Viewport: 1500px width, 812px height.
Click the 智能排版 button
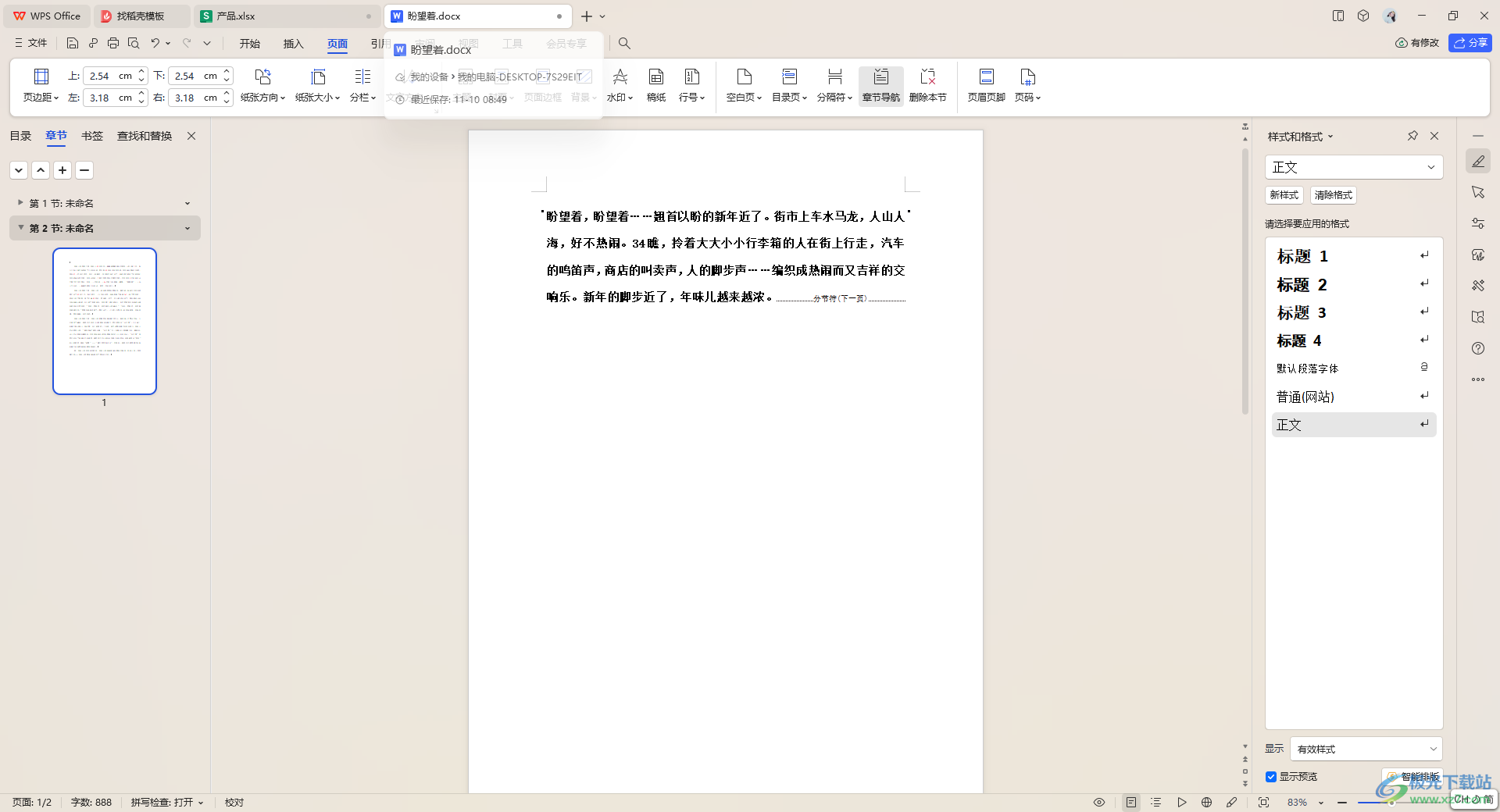[1412, 777]
